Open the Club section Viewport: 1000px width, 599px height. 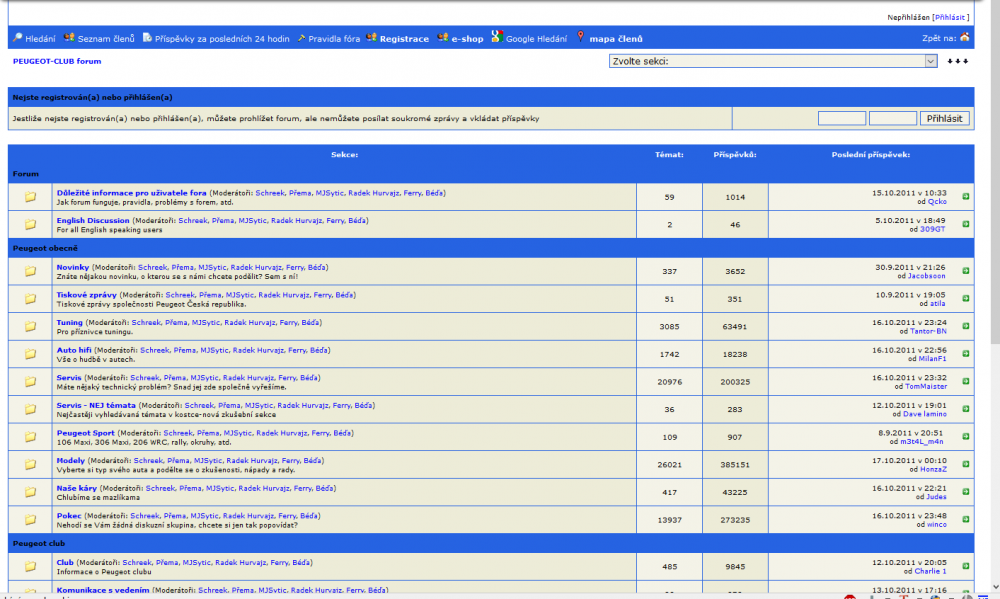coord(65,563)
